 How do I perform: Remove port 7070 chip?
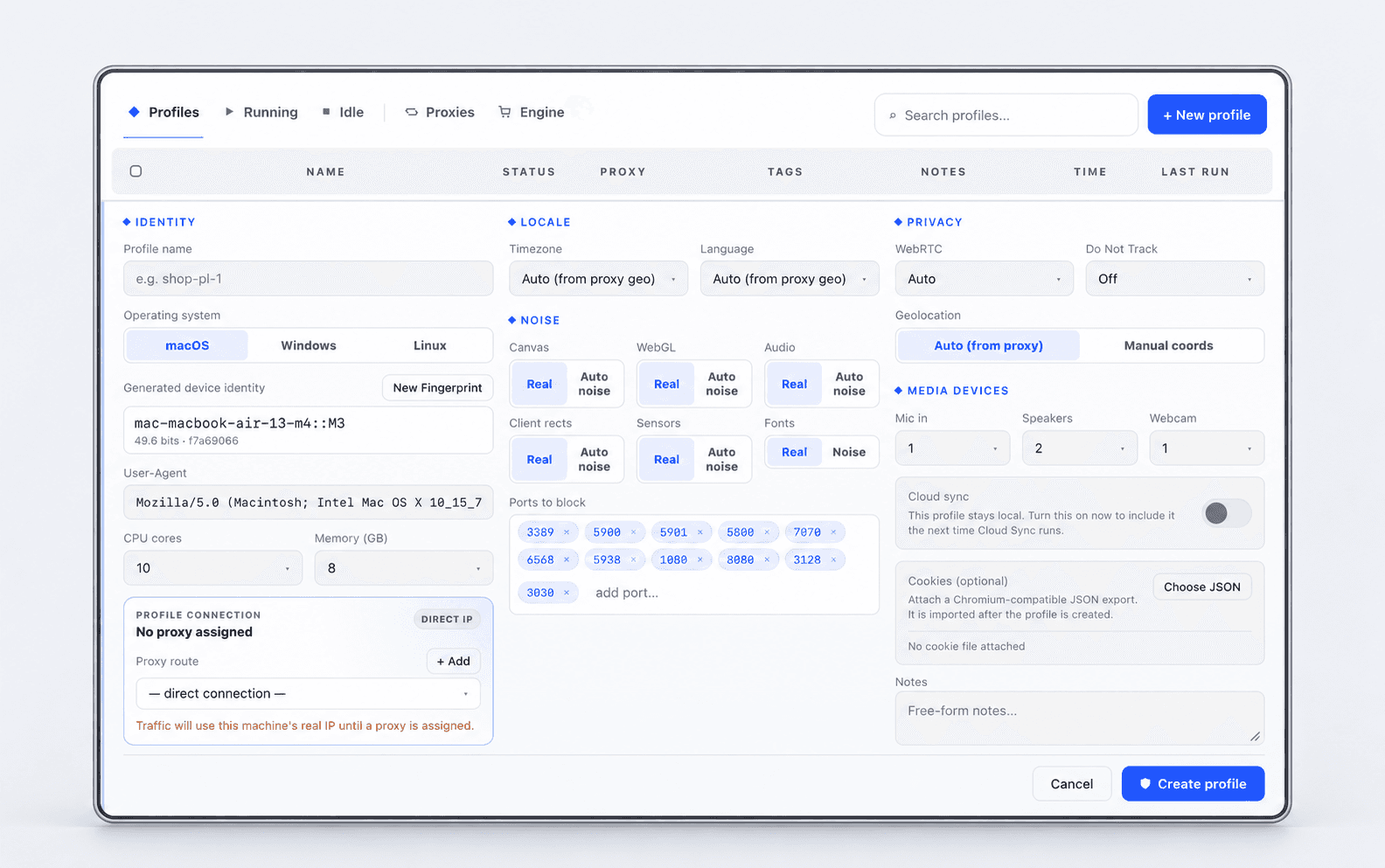click(x=833, y=532)
